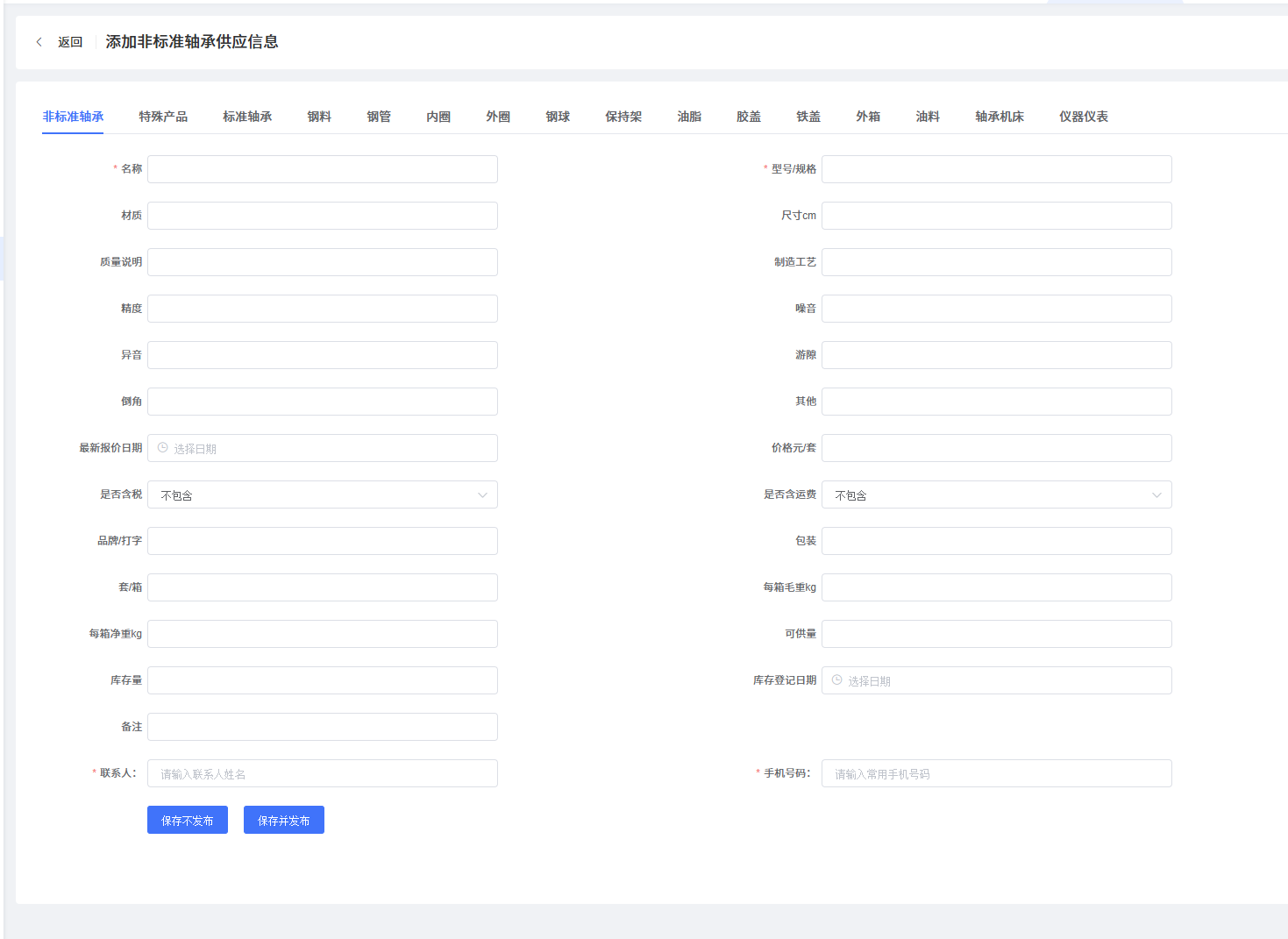The height and width of the screenshot is (939, 1288).
Task: Select the 保持架 tab
Action: 623,117
